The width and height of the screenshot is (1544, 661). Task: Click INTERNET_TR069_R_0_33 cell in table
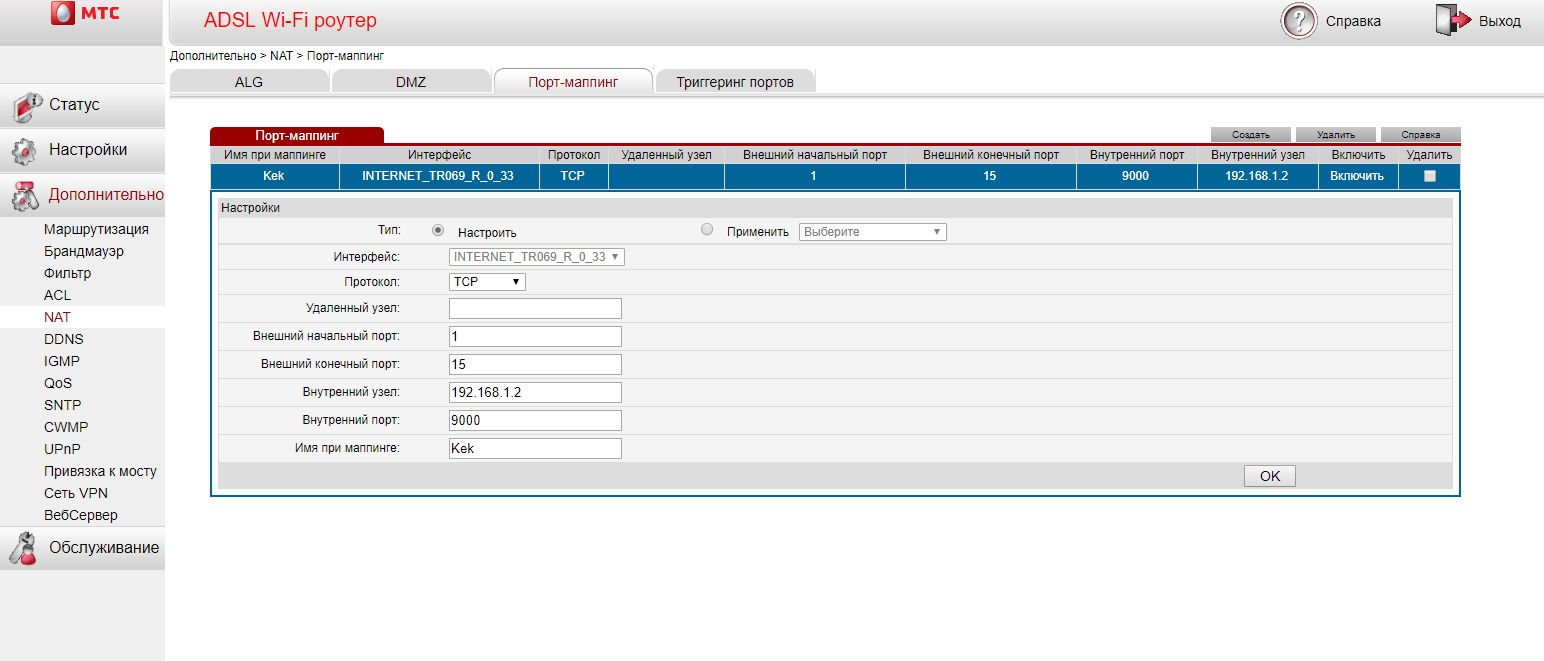(x=440, y=176)
